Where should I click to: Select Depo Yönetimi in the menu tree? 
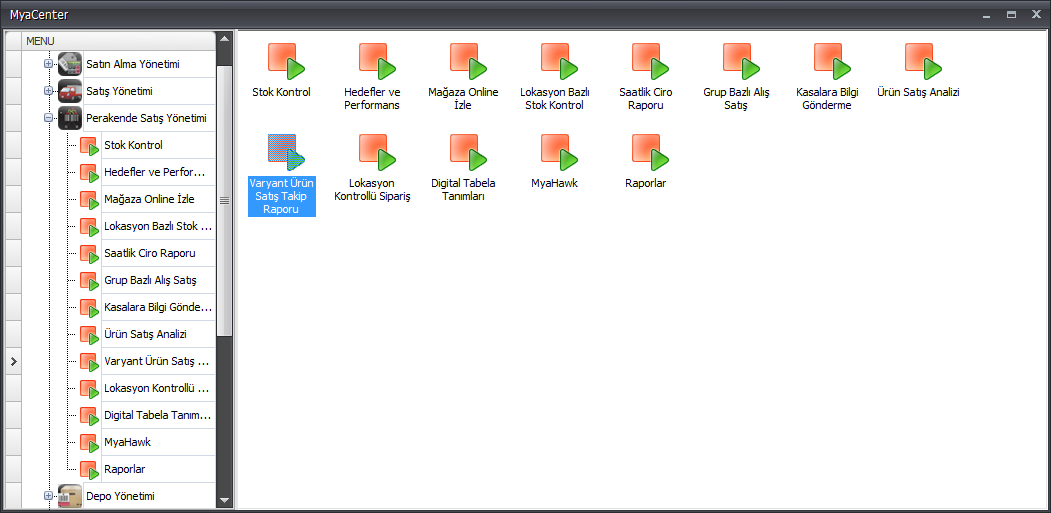[120, 496]
